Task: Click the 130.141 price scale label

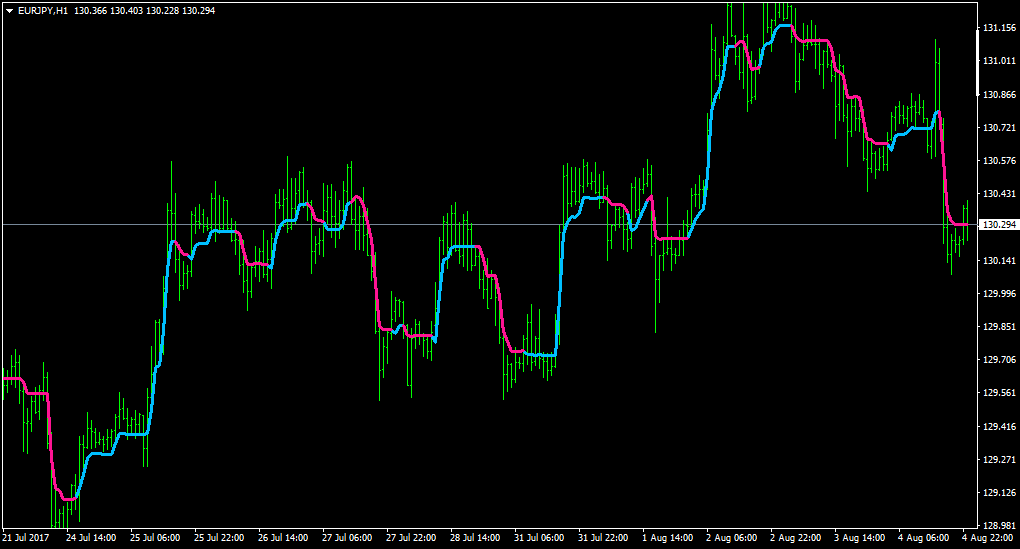Action: click(999, 261)
